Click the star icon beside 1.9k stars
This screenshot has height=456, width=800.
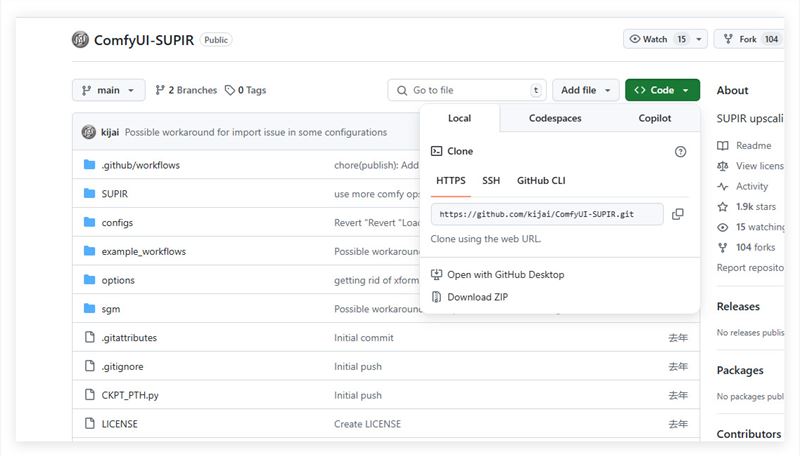[722, 207]
